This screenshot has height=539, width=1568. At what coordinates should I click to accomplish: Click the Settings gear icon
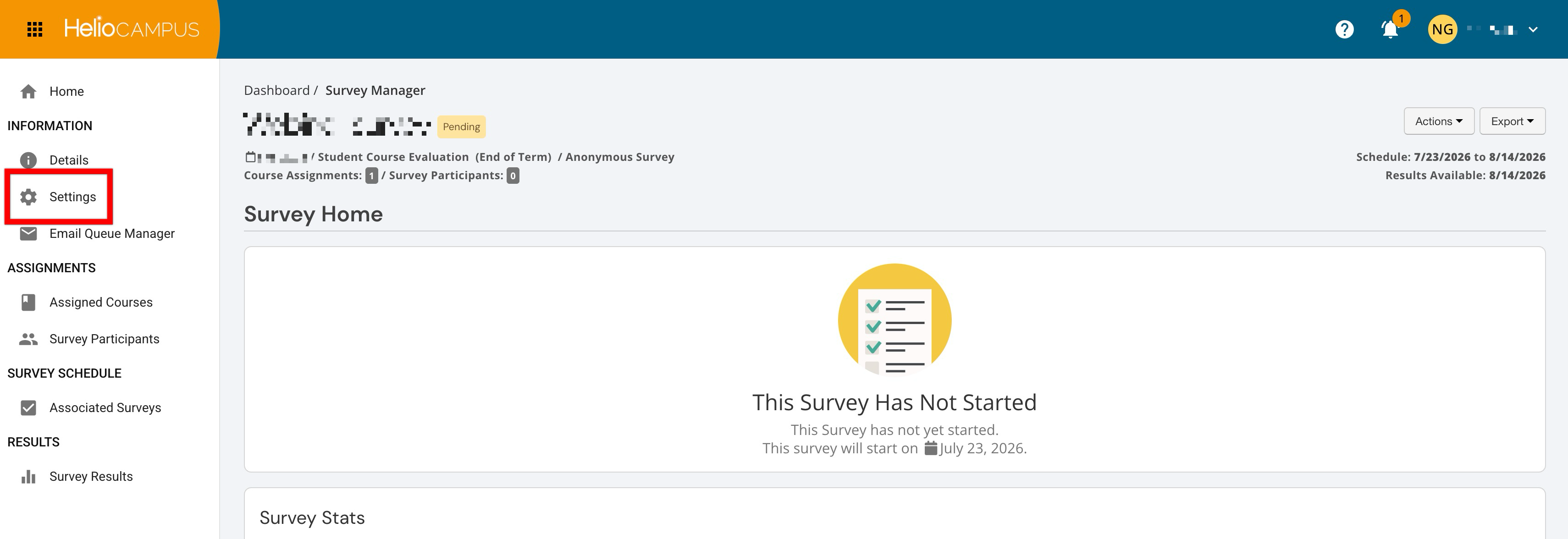tap(28, 197)
